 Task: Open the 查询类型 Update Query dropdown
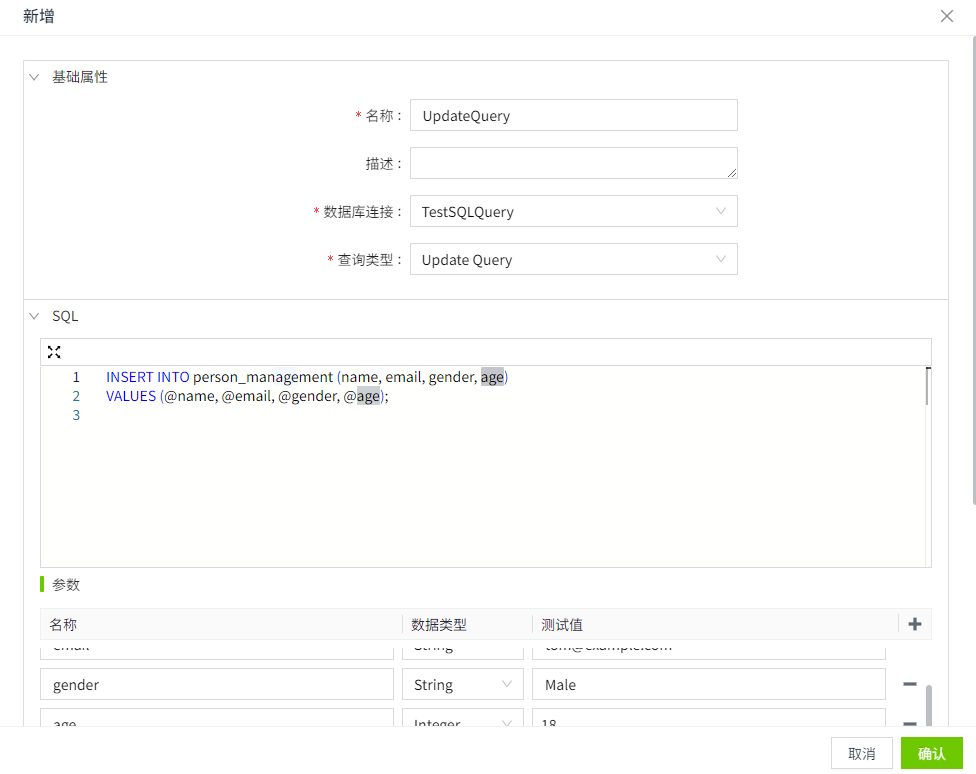[573, 260]
